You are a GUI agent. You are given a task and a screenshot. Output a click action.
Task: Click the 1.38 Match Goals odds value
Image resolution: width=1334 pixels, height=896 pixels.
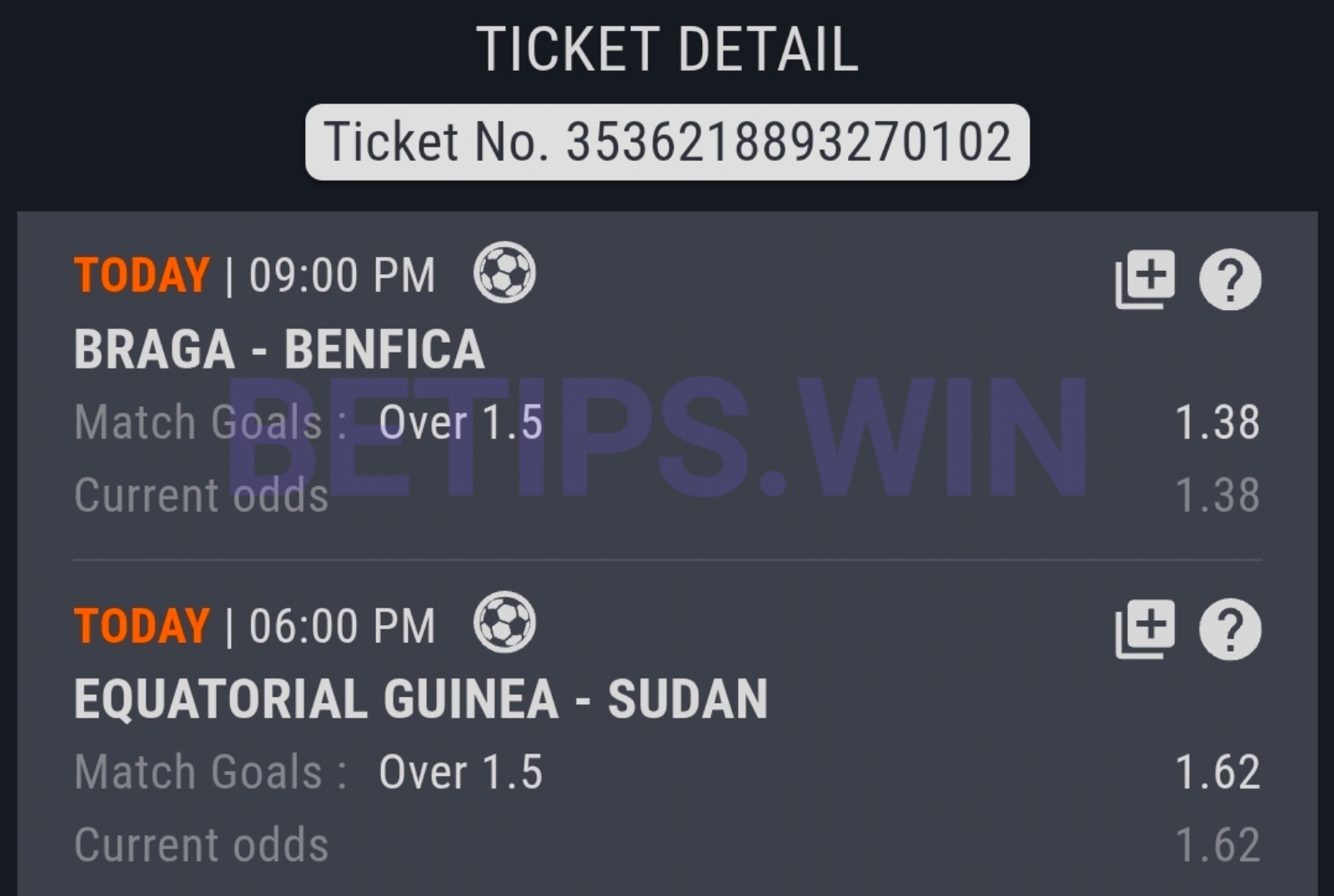coord(1216,422)
